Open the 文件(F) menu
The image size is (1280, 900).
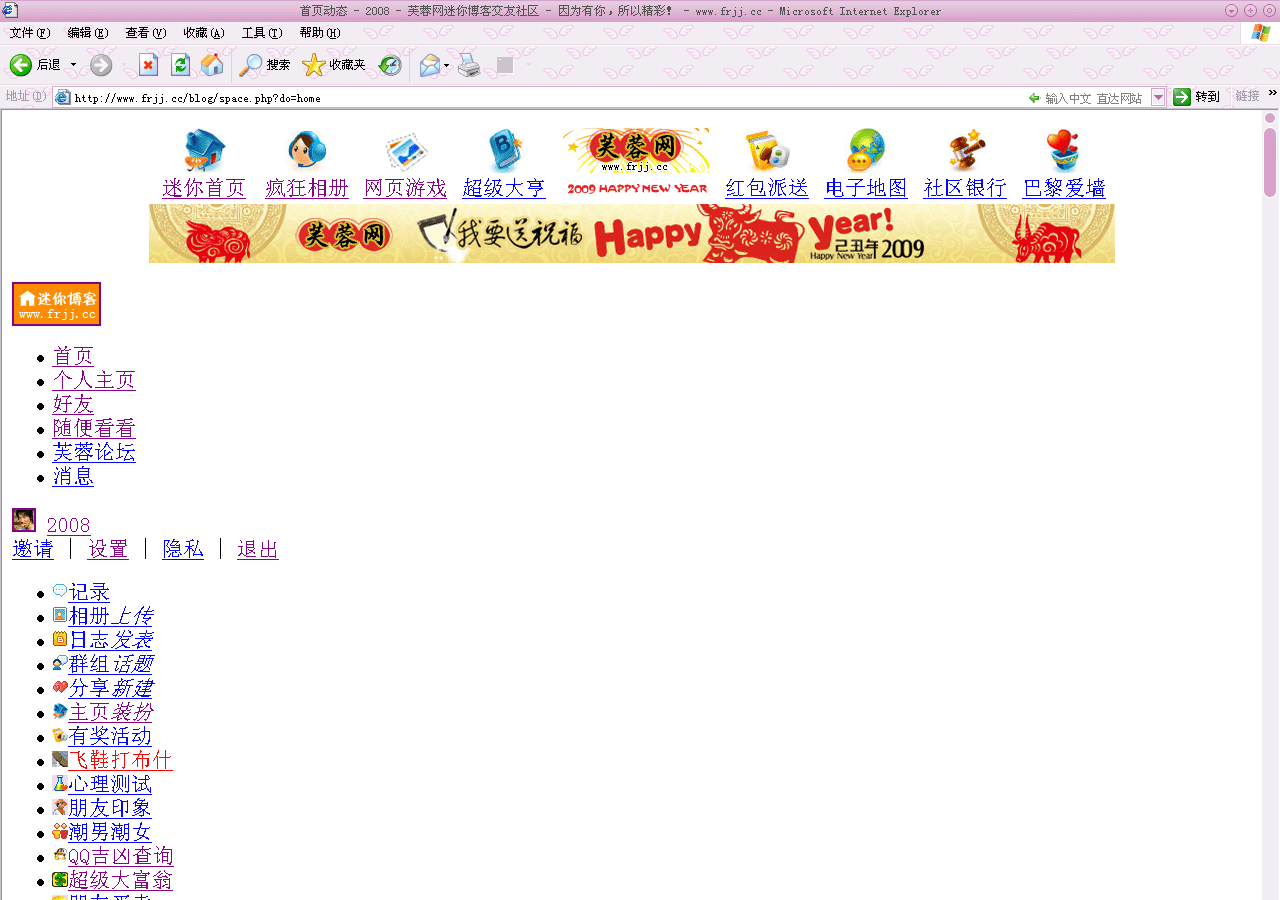pyautogui.click(x=30, y=33)
